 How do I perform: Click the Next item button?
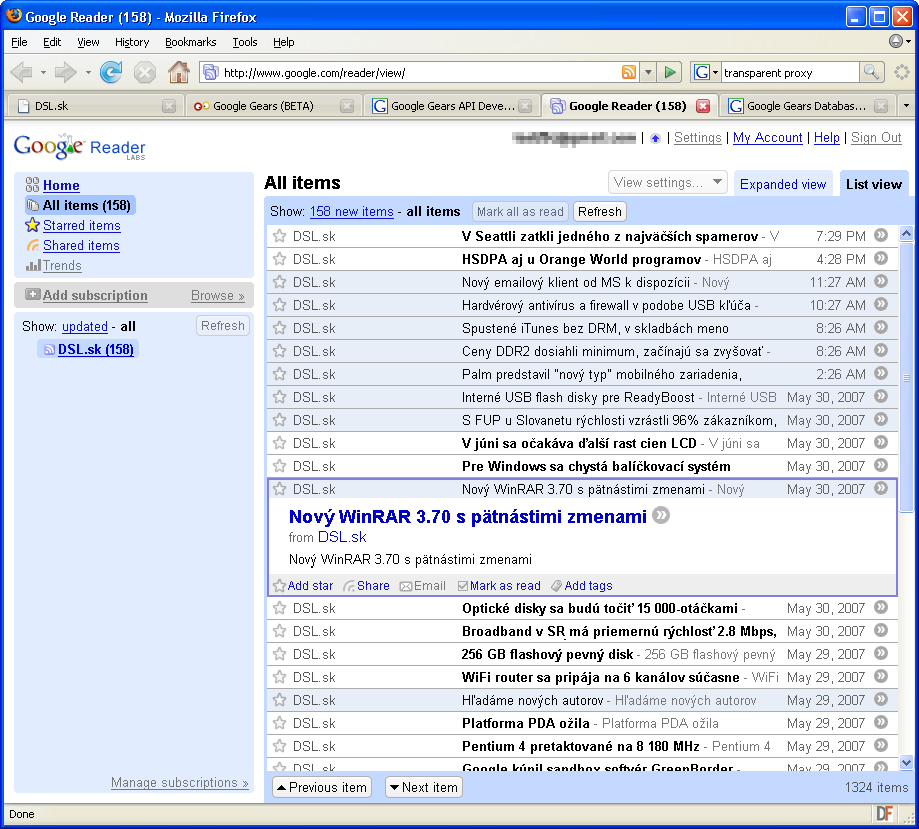point(423,787)
